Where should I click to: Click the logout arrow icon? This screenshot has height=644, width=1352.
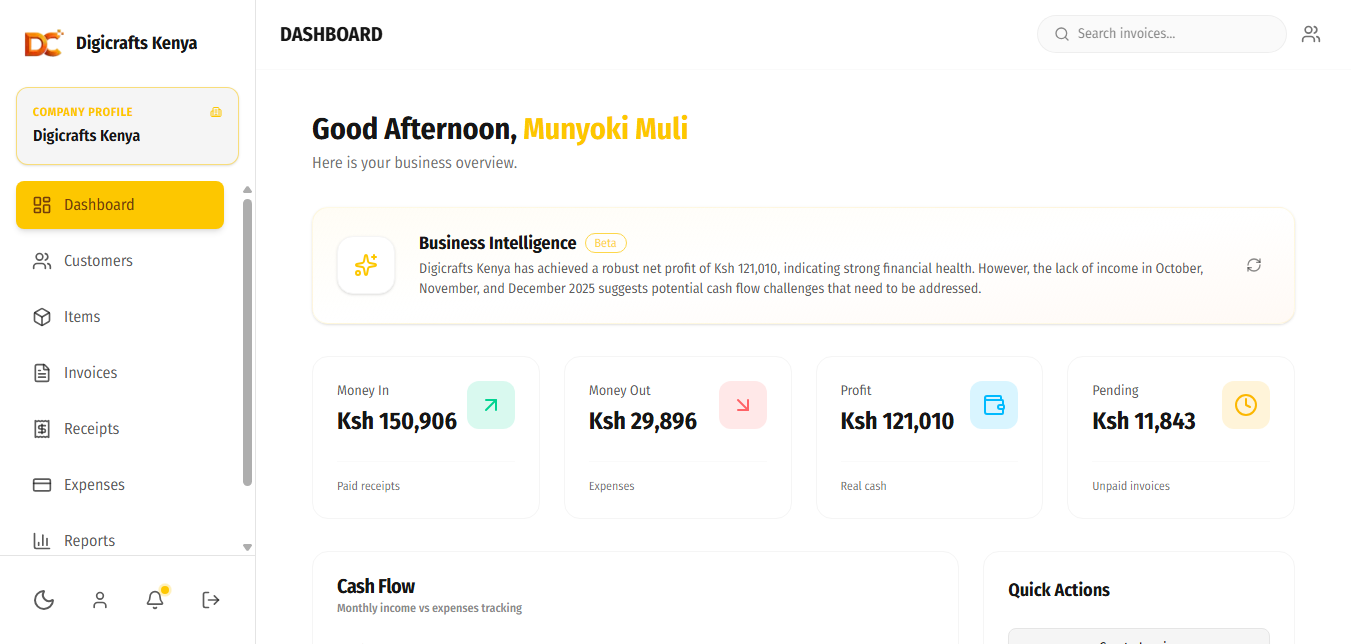coord(211,600)
